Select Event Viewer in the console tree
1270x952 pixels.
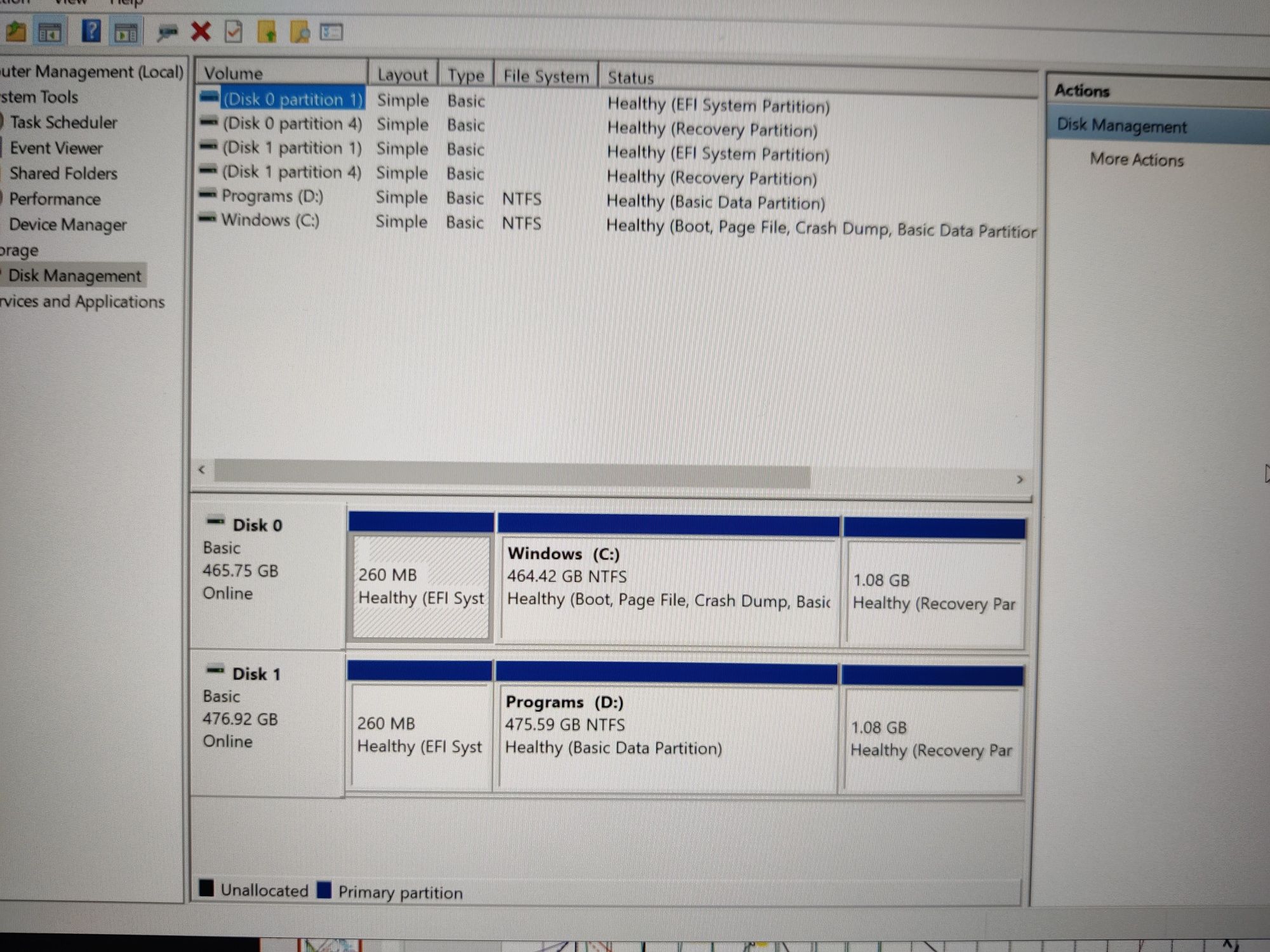coord(56,148)
